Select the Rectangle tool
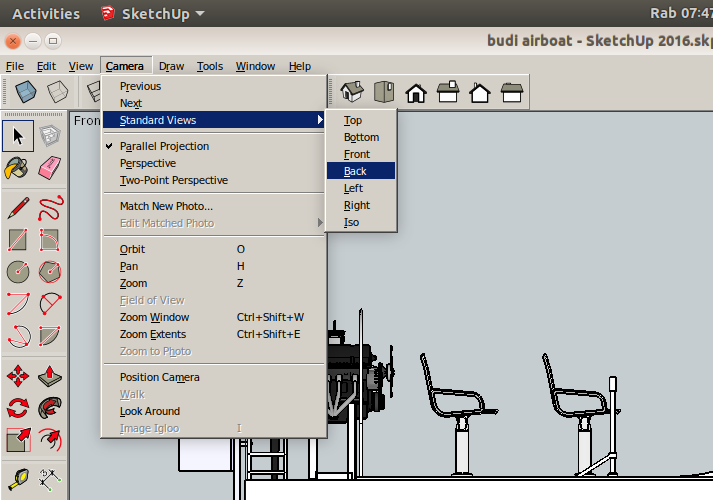The image size is (713, 500). (x=18, y=240)
